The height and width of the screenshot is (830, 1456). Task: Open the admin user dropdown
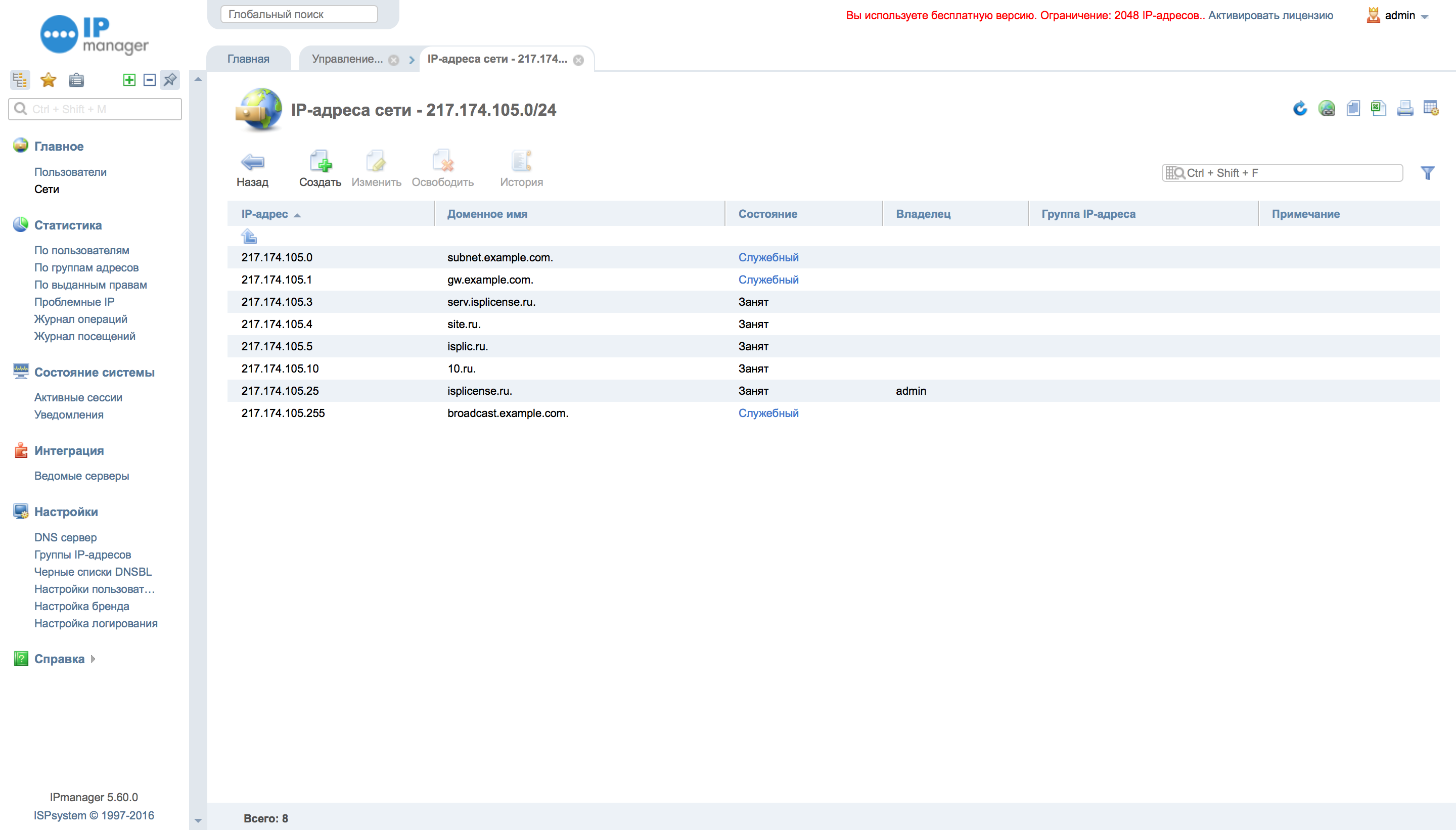click(x=1424, y=17)
